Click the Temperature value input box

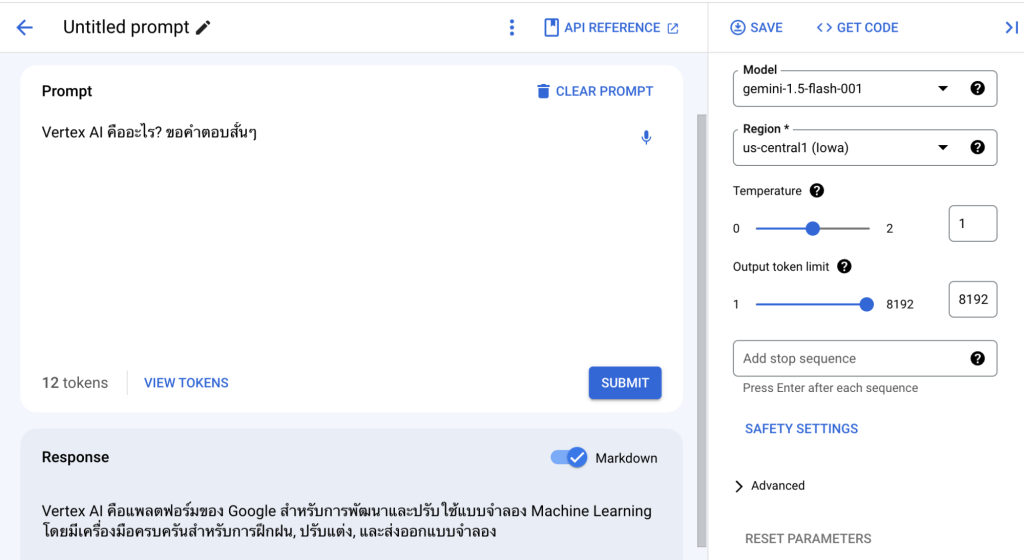tap(972, 223)
